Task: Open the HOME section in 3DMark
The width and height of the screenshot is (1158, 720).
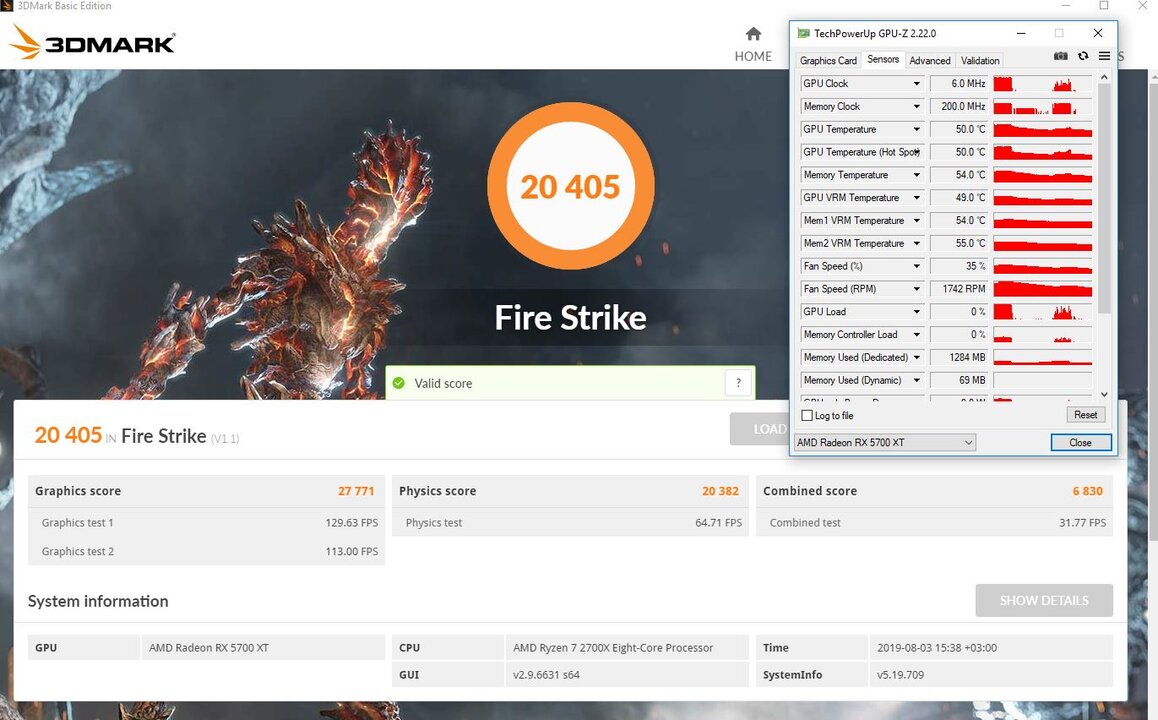Action: [x=753, y=44]
